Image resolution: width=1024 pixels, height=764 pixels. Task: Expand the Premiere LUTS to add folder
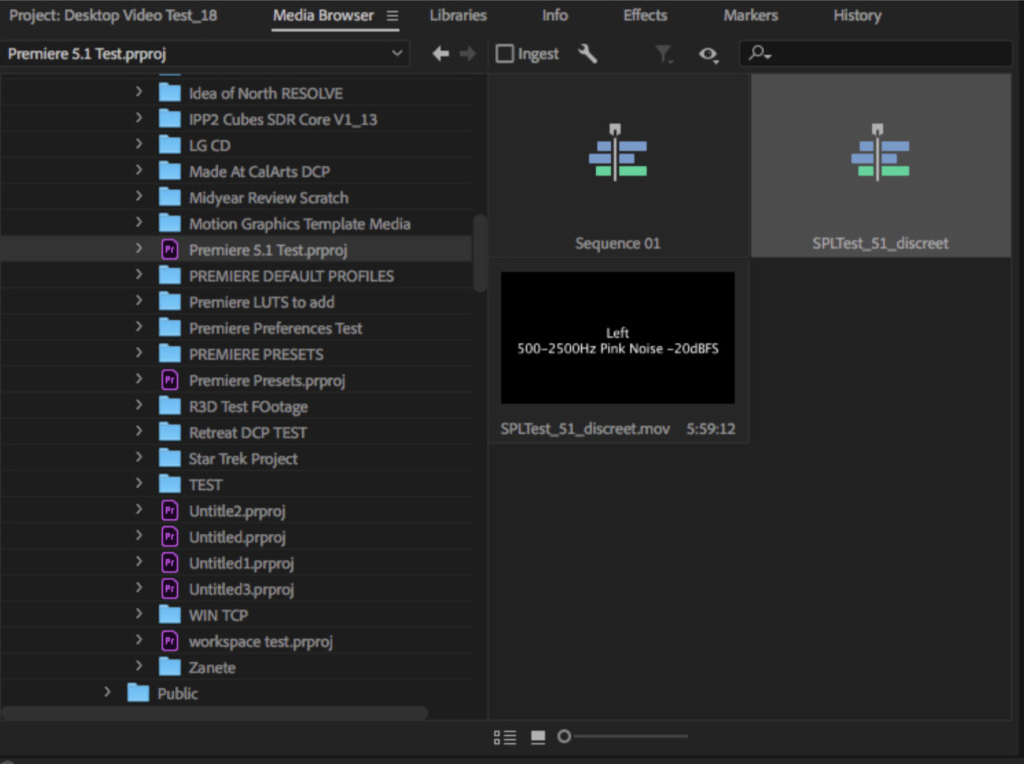coord(139,301)
